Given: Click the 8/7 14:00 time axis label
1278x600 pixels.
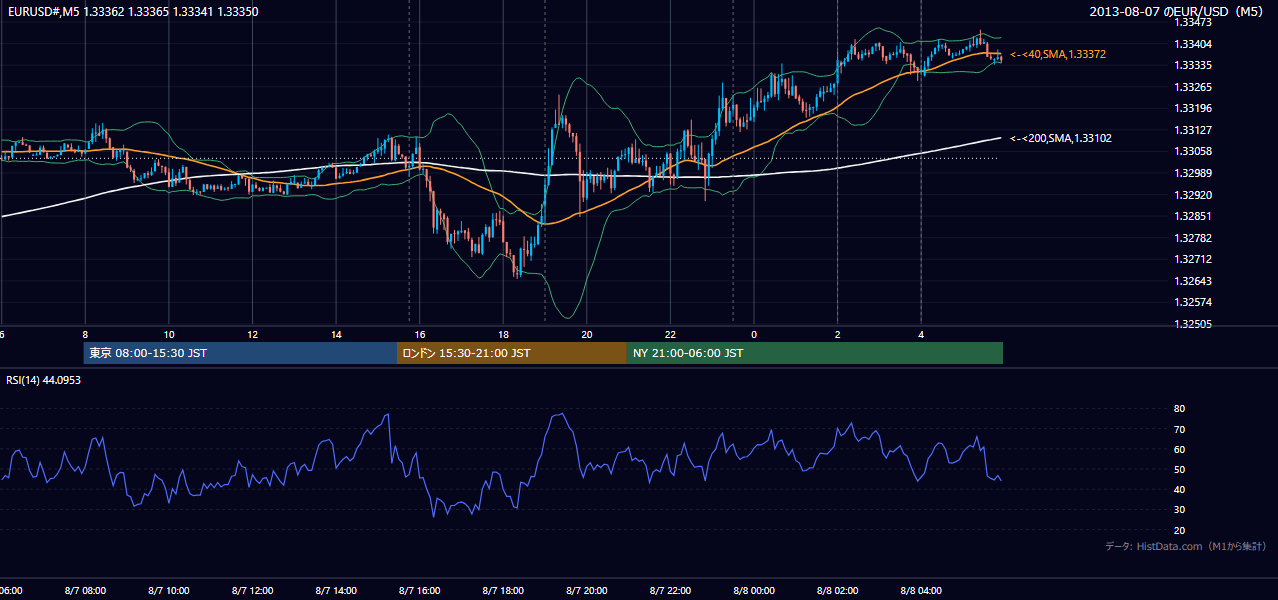Looking at the screenshot, I should tap(336, 590).
